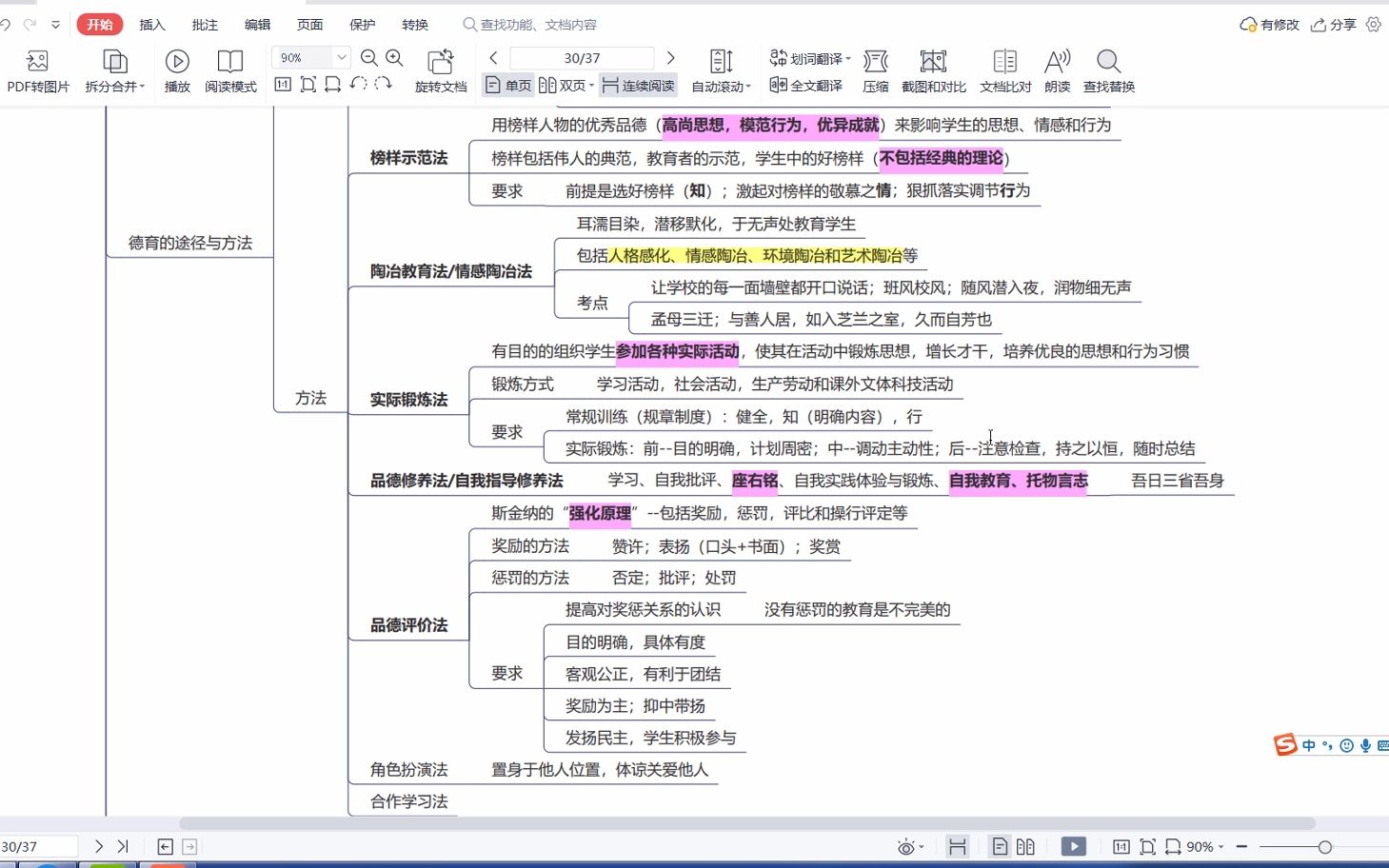
Task: Click the zoom in magnifier icon
Action: tap(395, 58)
